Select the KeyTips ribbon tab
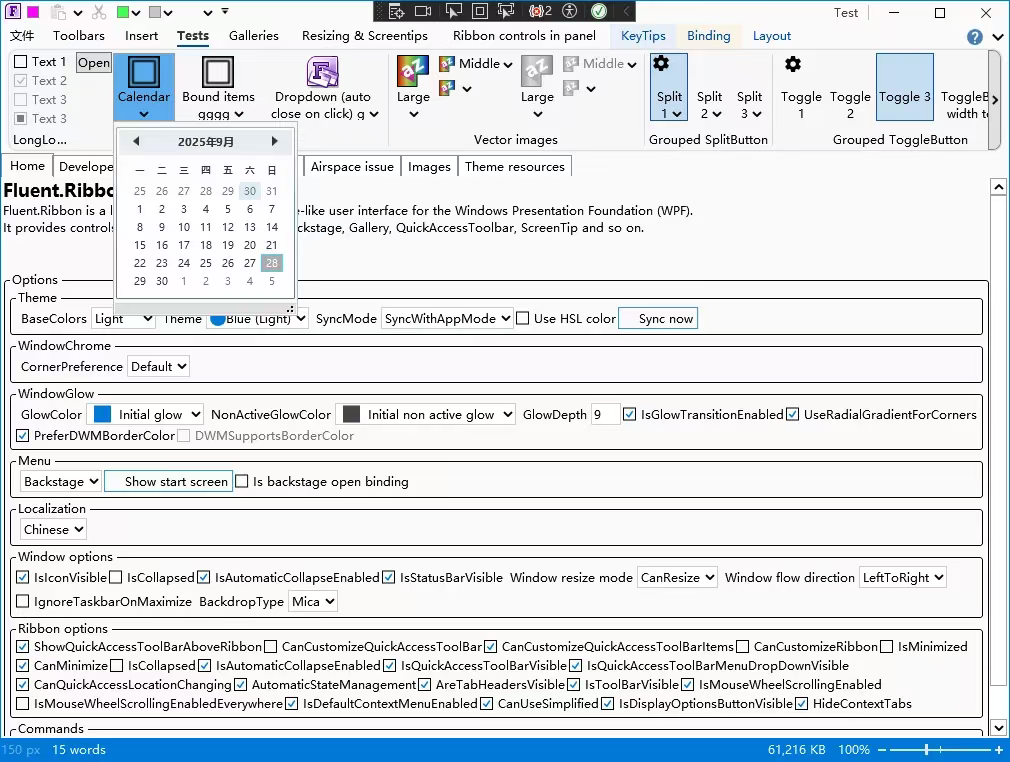Viewport: 1010px width, 762px height. [643, 35]
